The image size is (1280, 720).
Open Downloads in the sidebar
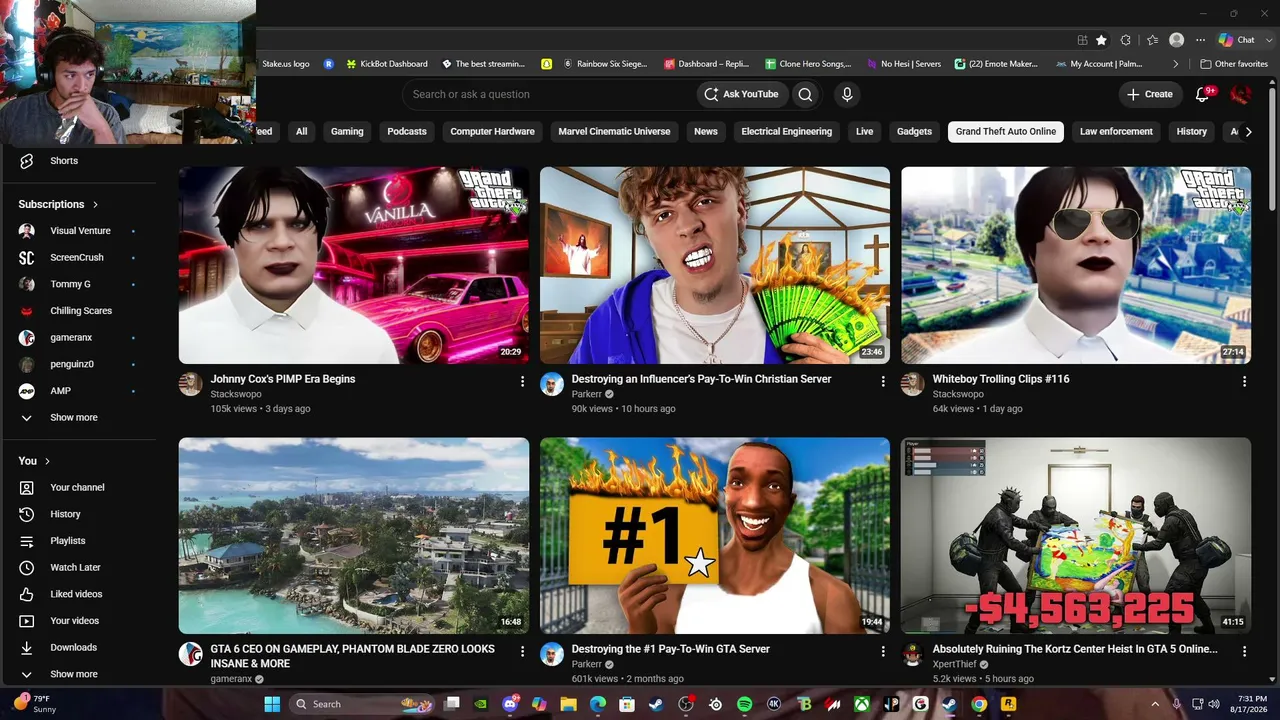(73, 648)
